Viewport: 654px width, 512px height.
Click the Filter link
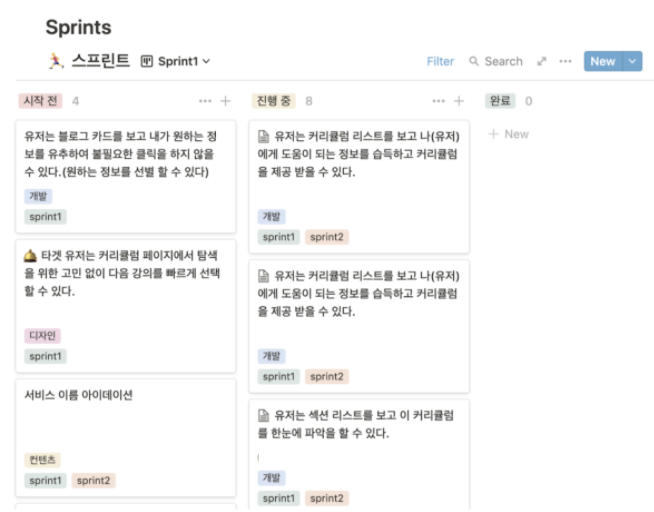440,61
